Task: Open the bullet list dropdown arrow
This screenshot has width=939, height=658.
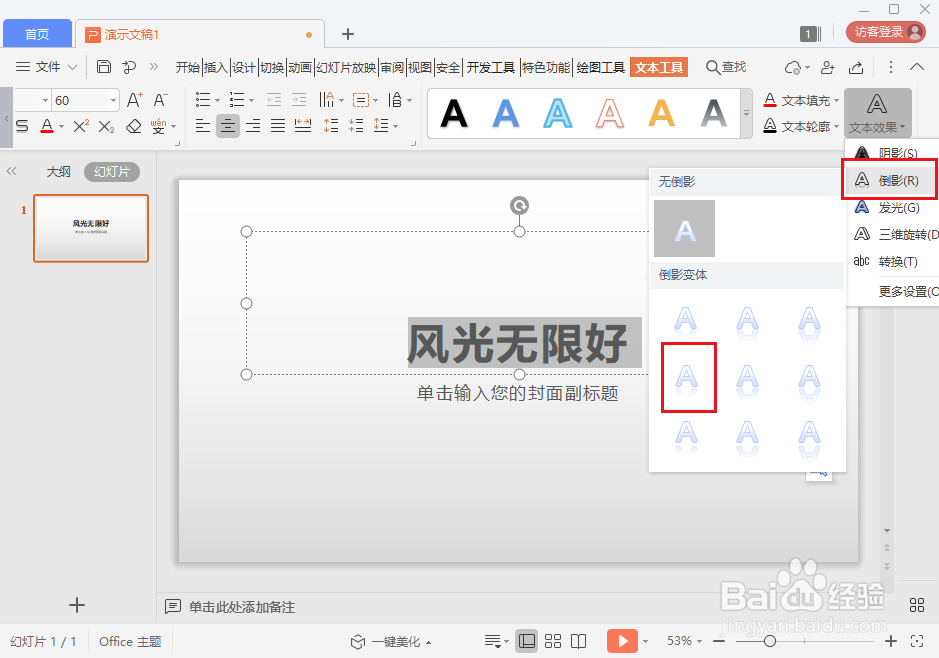Action: 217,99
